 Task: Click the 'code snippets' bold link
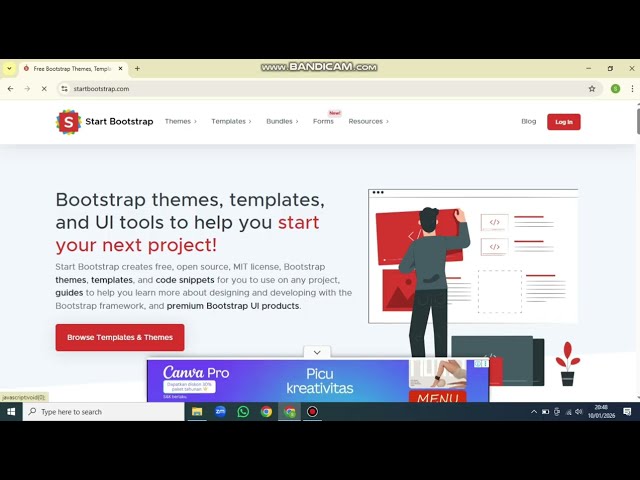point(185,280)
